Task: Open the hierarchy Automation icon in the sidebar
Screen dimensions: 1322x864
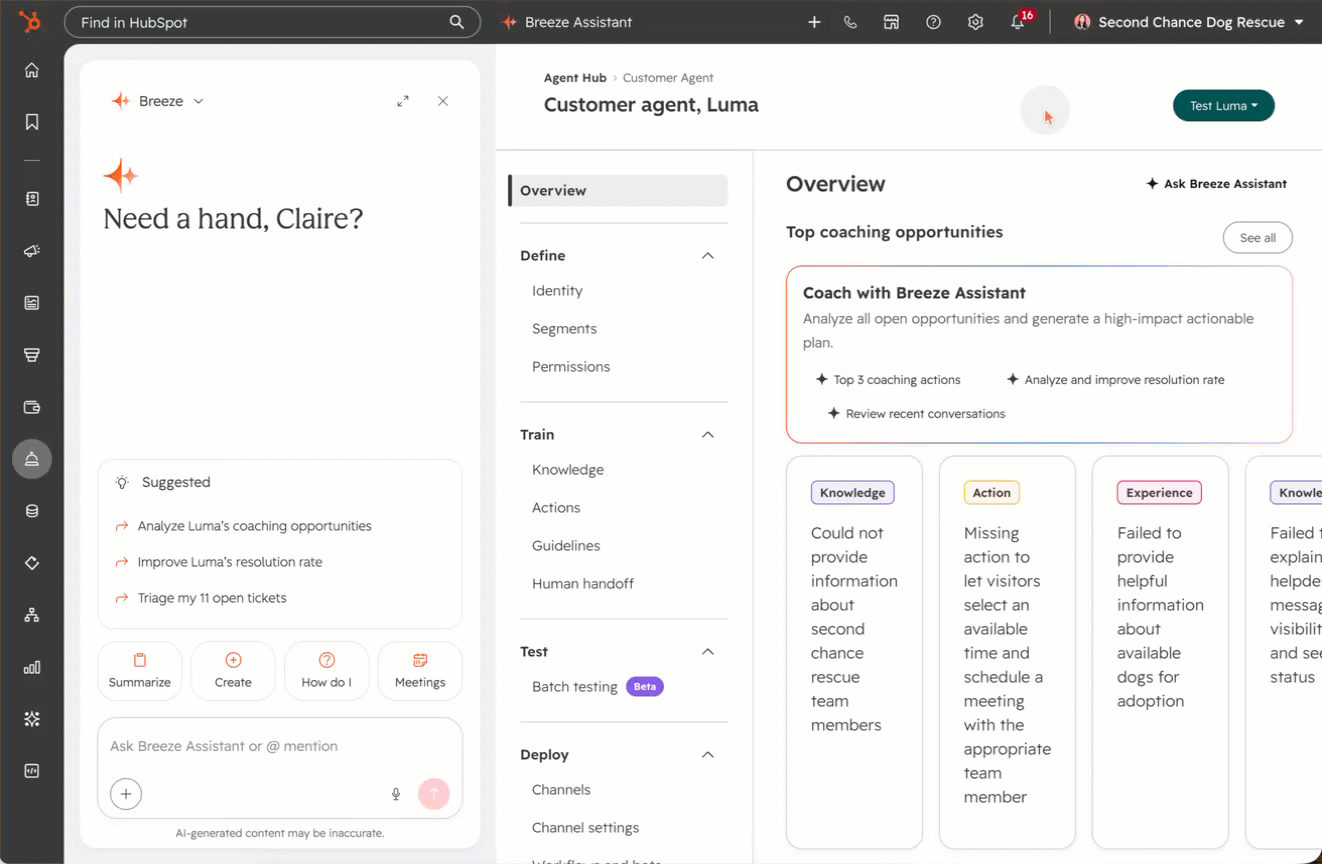Action: click(x=32, y=615)
